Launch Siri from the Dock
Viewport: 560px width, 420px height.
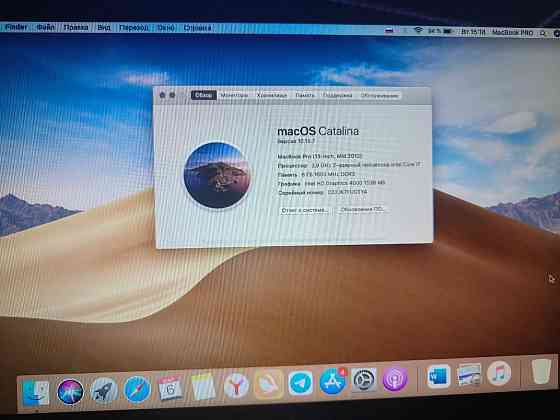(70, 392)
